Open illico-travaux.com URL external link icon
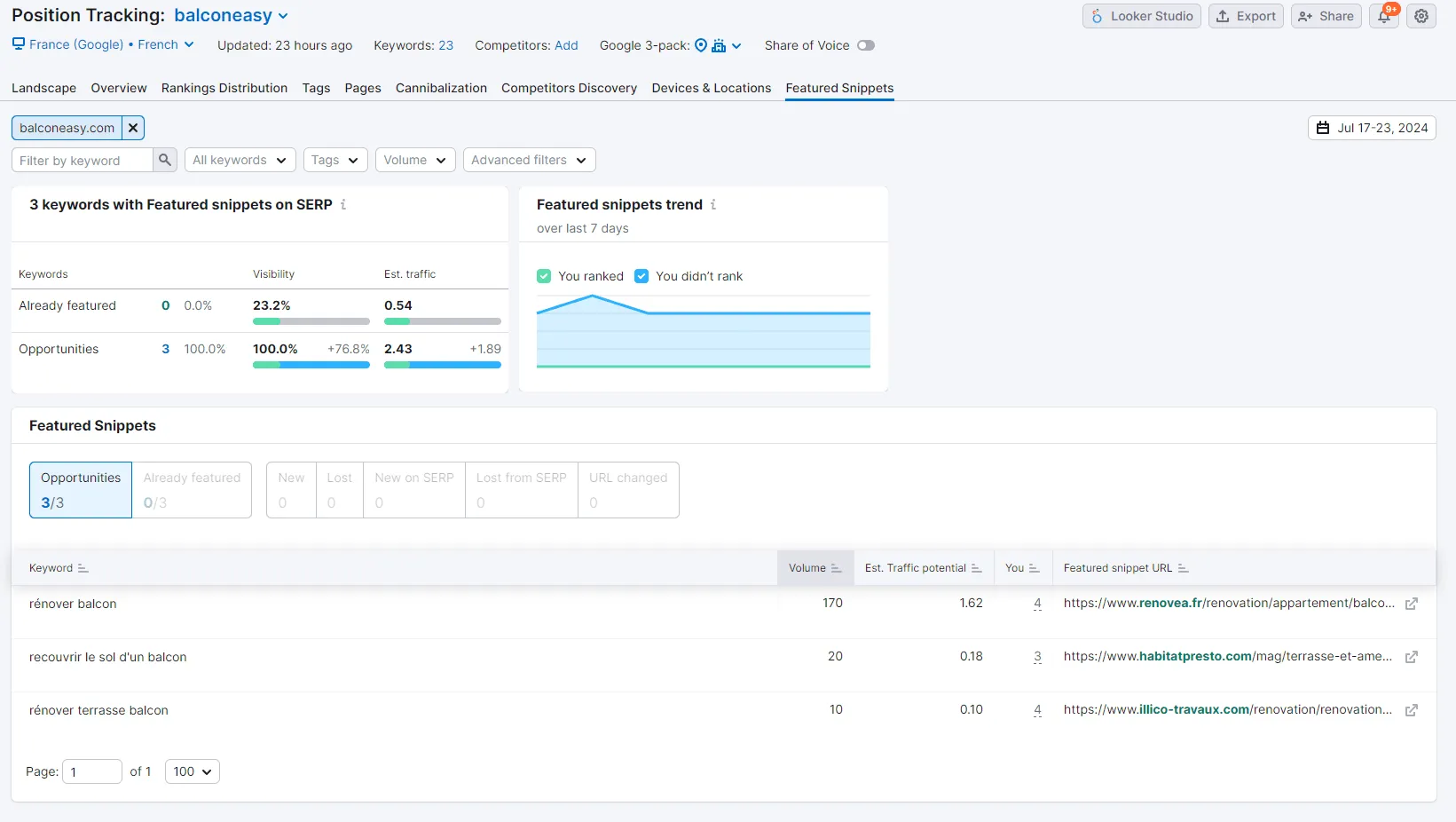The height and width of the screenshot is (822, 1456). (1412, 710)
